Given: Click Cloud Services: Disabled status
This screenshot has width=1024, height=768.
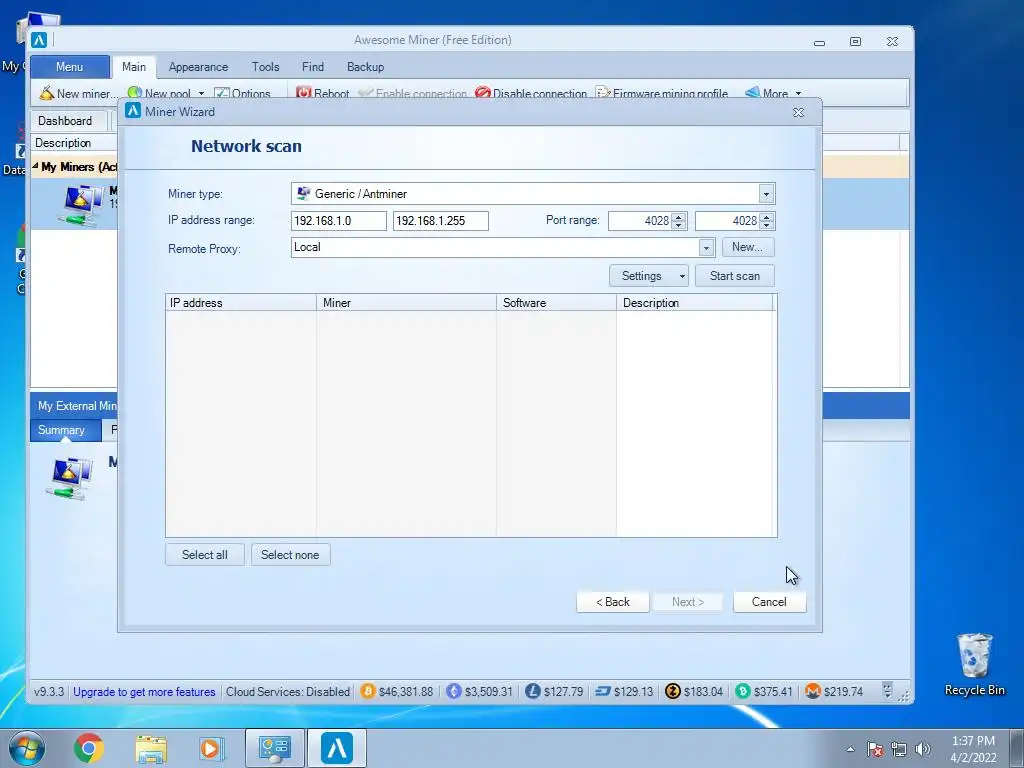Looking at the screenshot, I should pos(288,692).
